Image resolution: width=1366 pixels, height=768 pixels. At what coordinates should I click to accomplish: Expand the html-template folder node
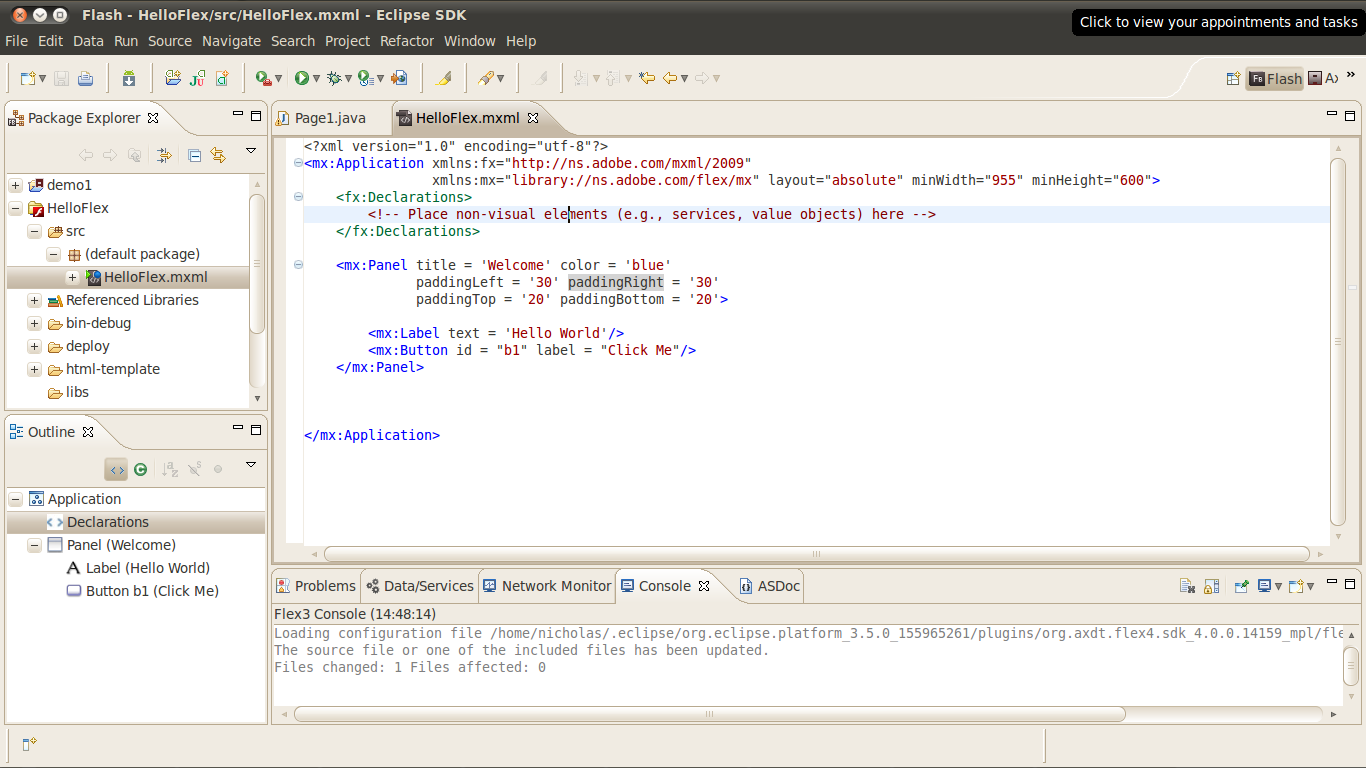[x=35, y=369]
